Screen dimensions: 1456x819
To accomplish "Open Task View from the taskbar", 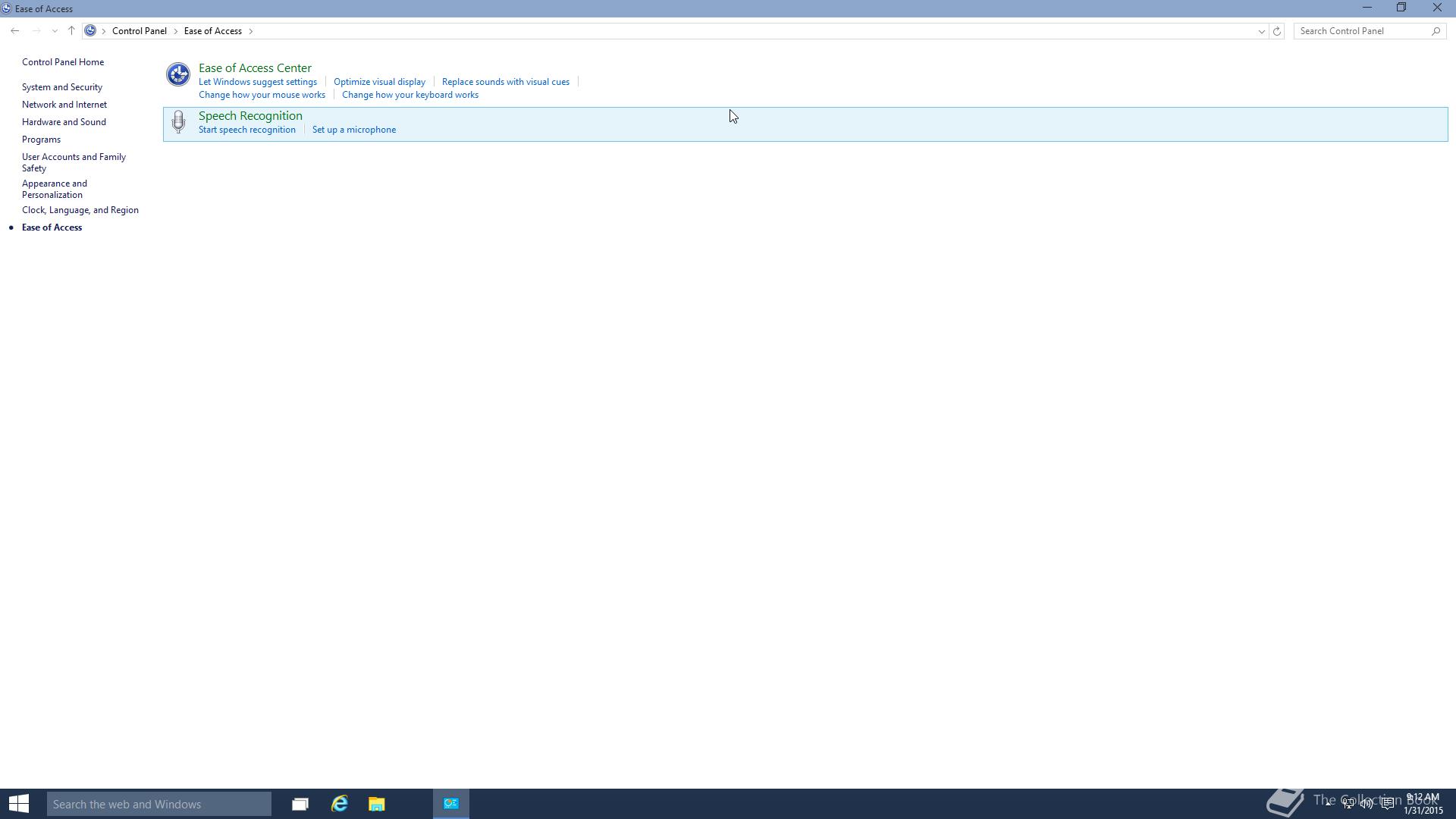I will point(300,804).
